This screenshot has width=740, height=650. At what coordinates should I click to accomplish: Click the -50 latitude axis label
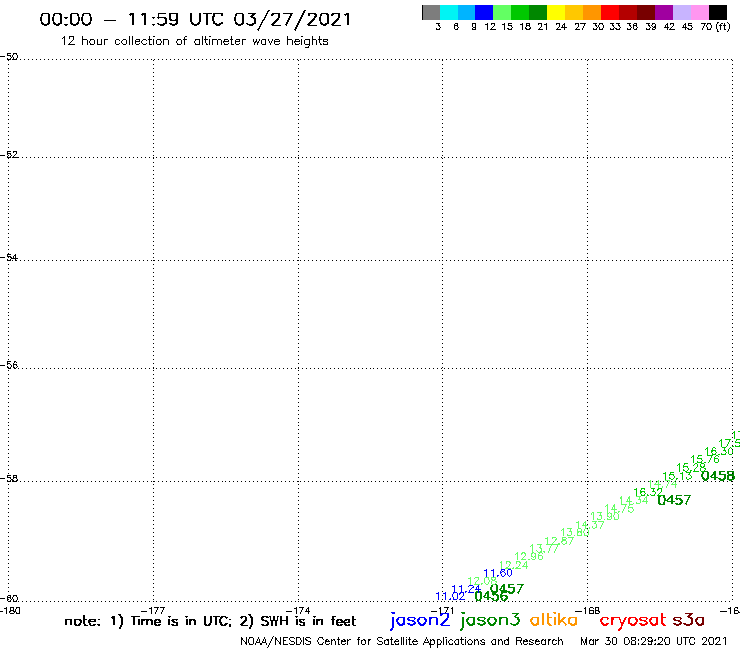point(10,57)
